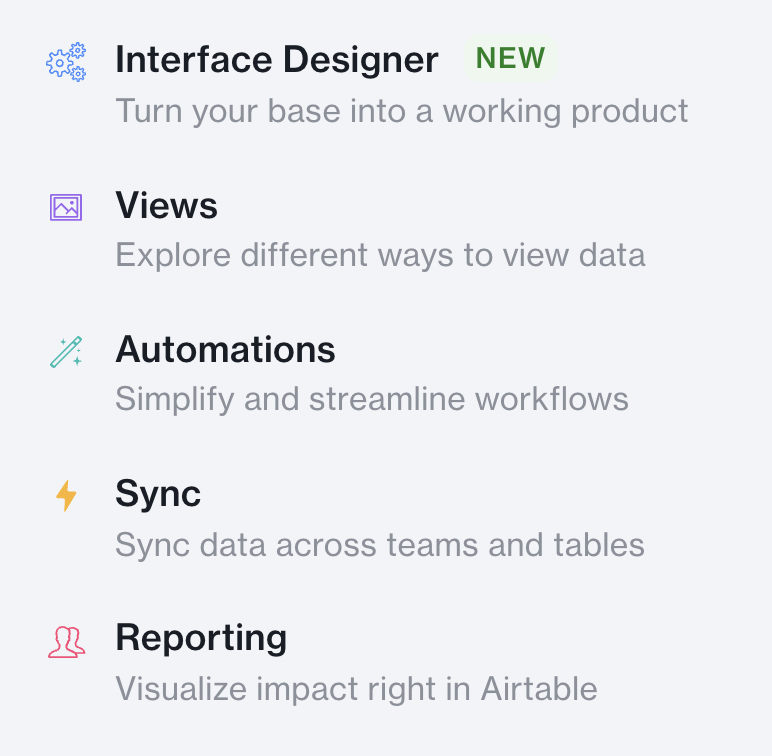
Task: Click the yellow lightning bolt Sync icon
Action: tap(66, 496)
